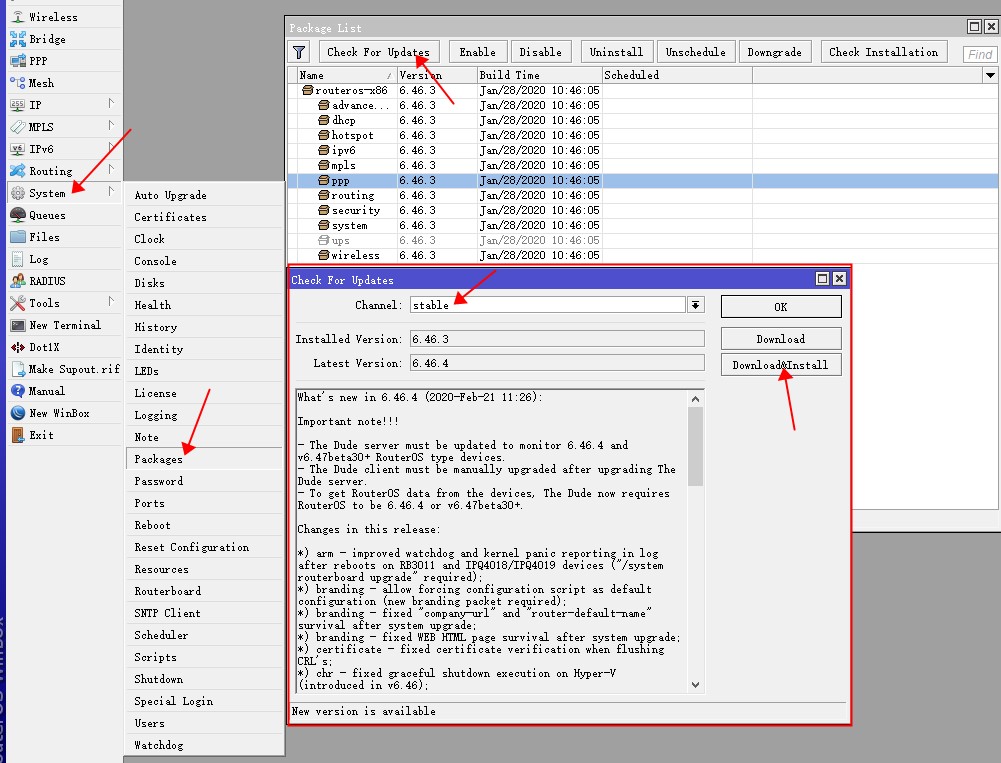
Task: Select the ppp package row
Action: tap(643, 181)
